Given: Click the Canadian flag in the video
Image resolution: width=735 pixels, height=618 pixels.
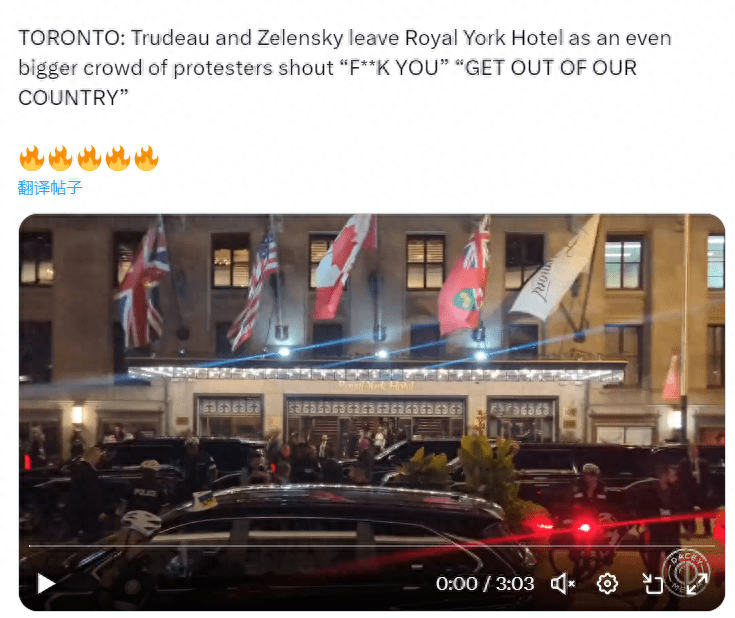Looking at the screenshot, I should (x=344, y=265).
